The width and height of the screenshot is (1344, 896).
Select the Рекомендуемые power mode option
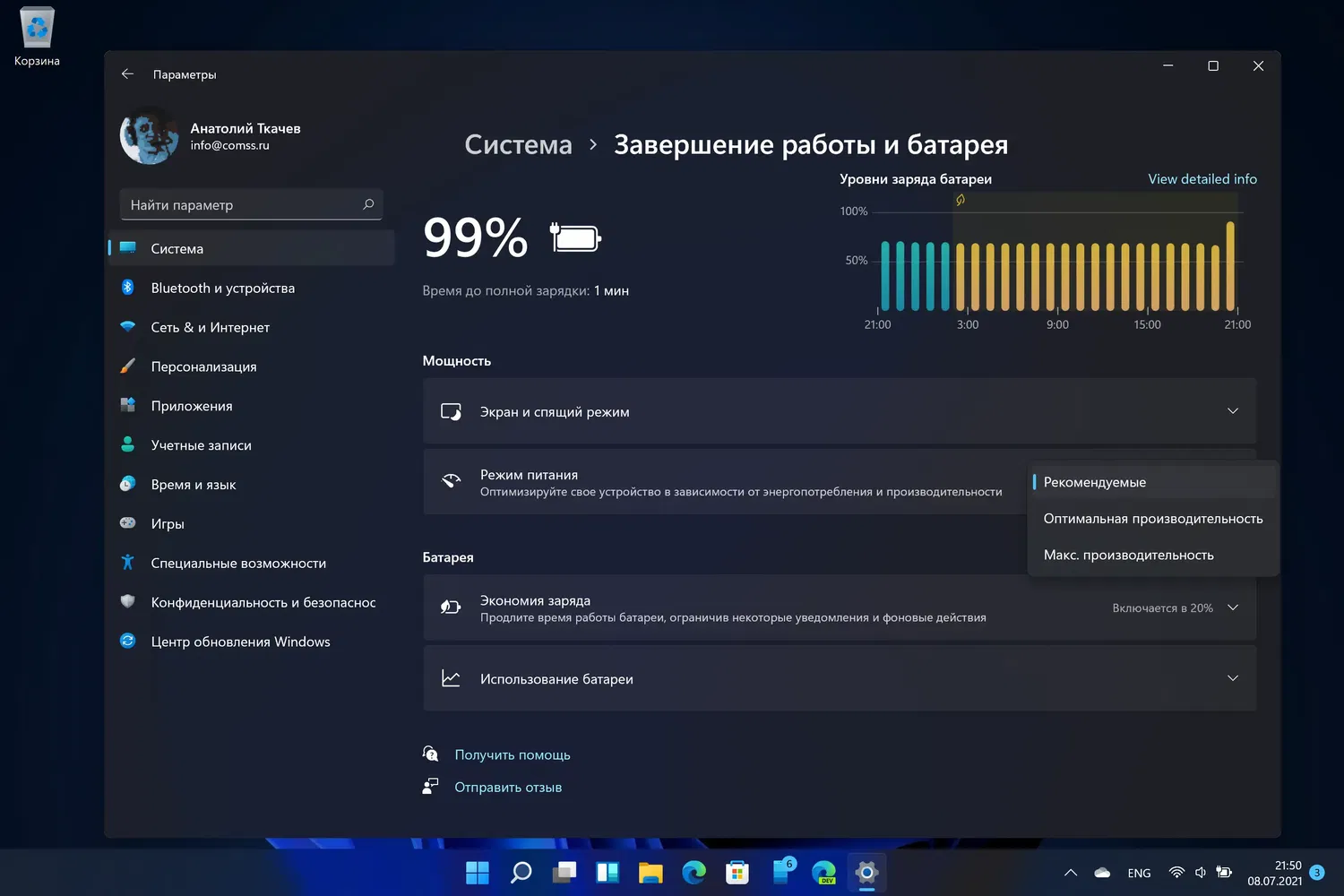(x=1153, y=482)
